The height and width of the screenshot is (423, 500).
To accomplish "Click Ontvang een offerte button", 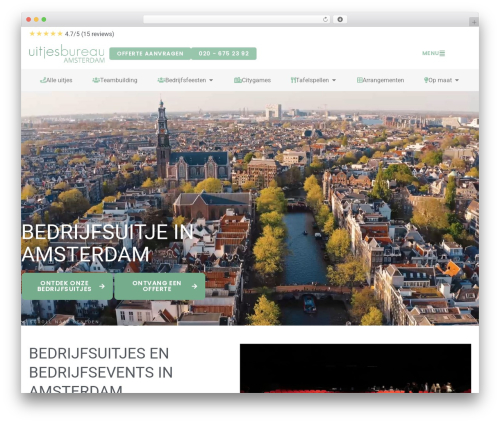I will click(x=160, y=286).
